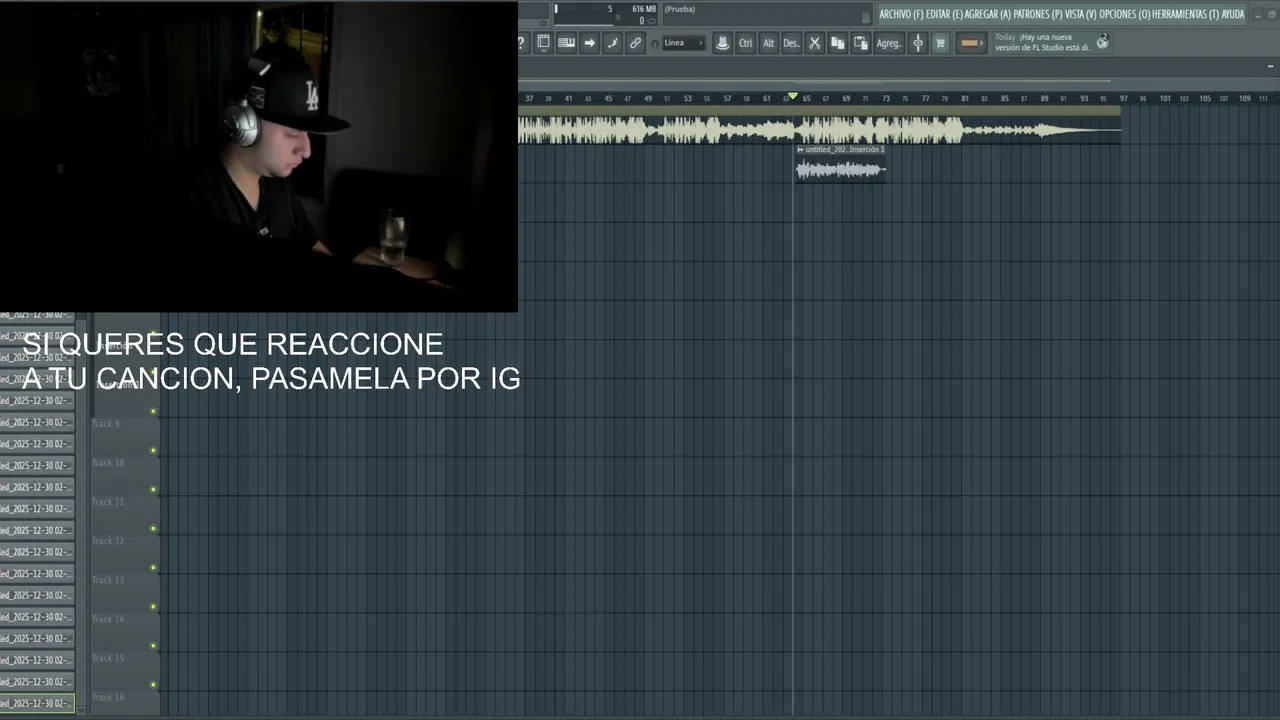Screen dimensions: 1280x720
Task: Click the scissors cut icon
Action: point(814,43)
